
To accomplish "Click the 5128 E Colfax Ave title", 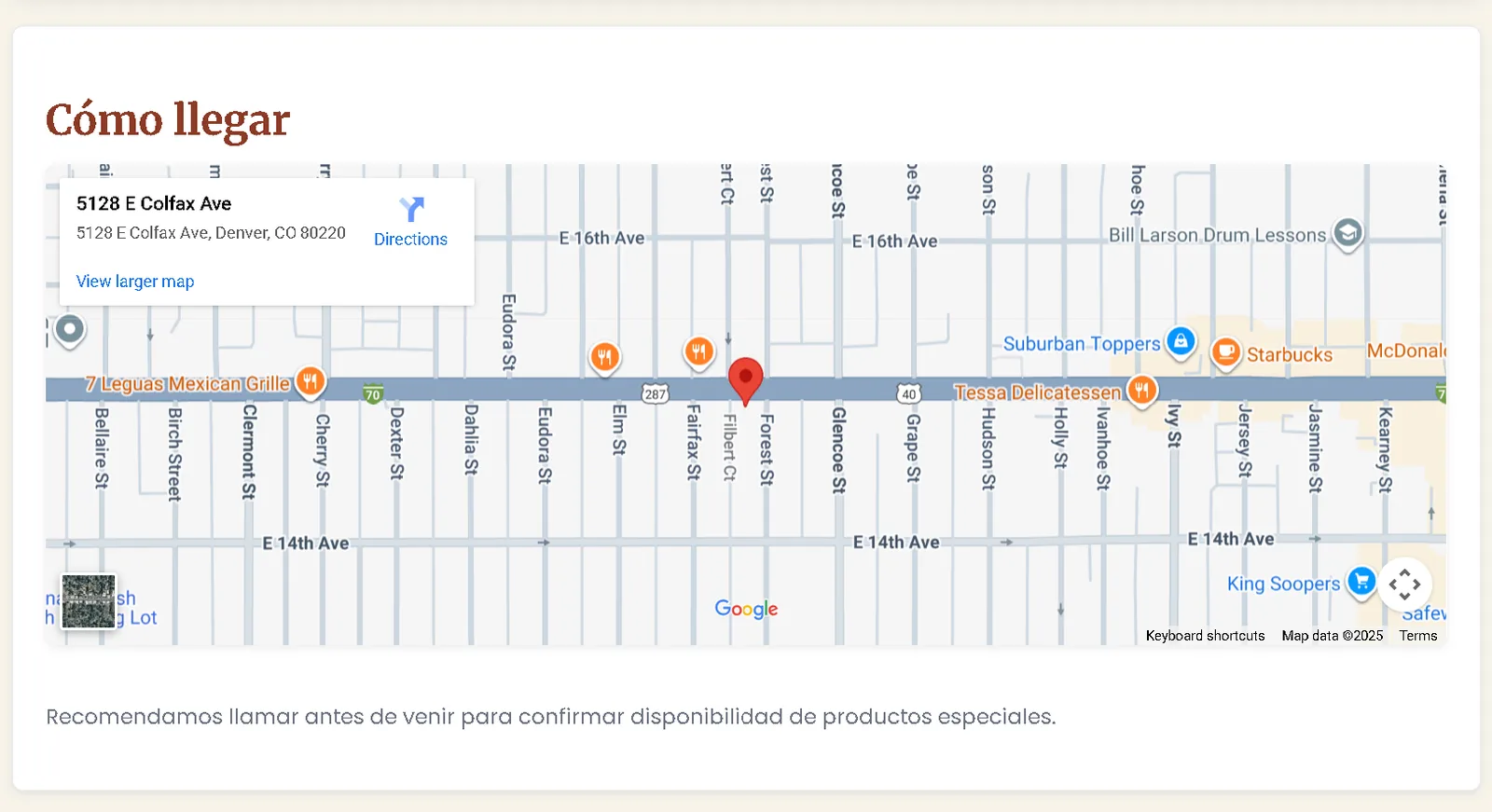I will pyautogui.click(x=154, y=204).
